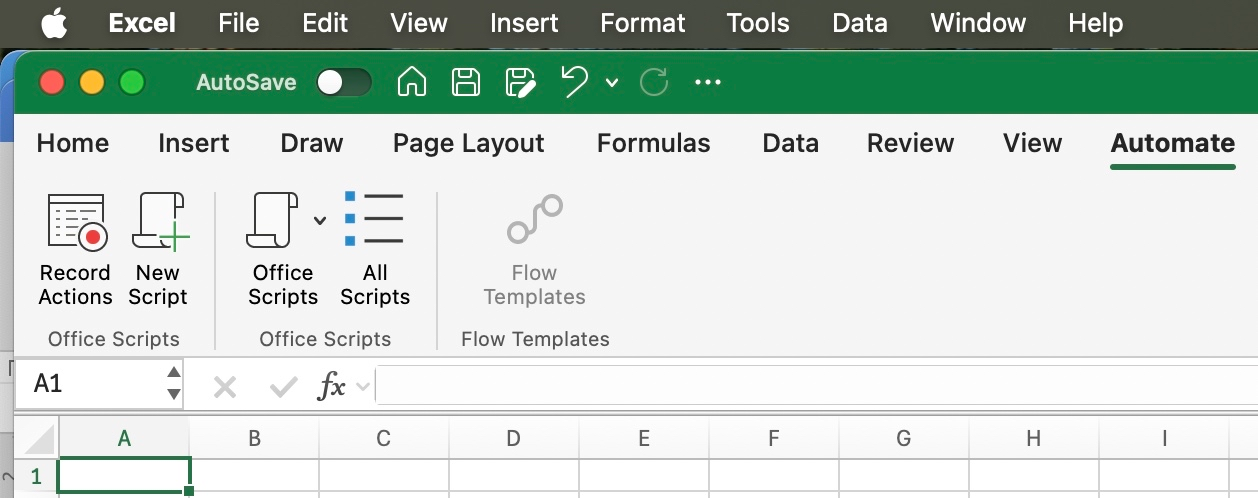1258x498 pixels.
Task: Open the Draw ribbon tab
Action: pos(312,143)
